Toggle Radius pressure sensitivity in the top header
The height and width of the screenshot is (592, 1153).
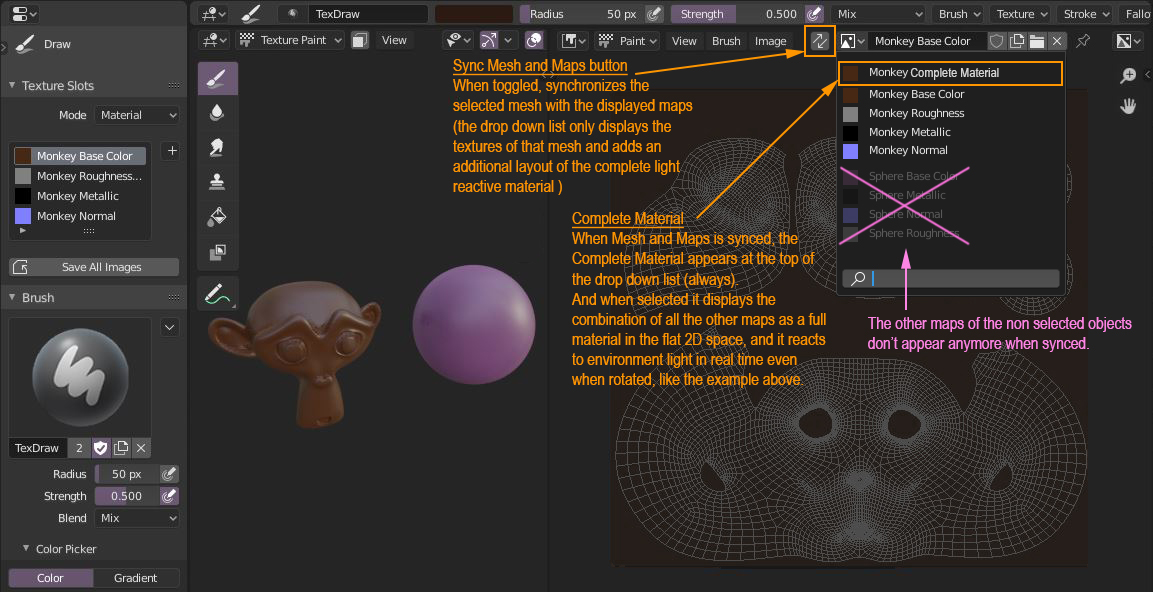tap(654, 14)
